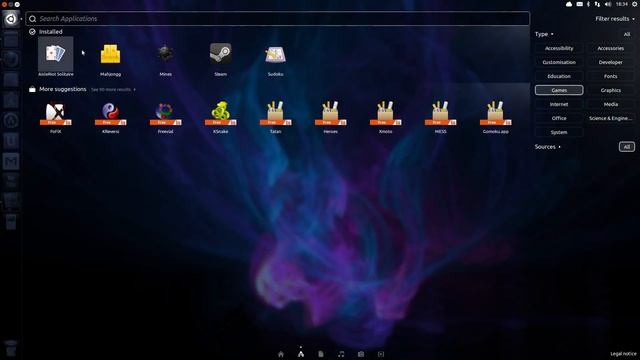Open the Legal notice link
Screen dimensions: 640x360
623,354
